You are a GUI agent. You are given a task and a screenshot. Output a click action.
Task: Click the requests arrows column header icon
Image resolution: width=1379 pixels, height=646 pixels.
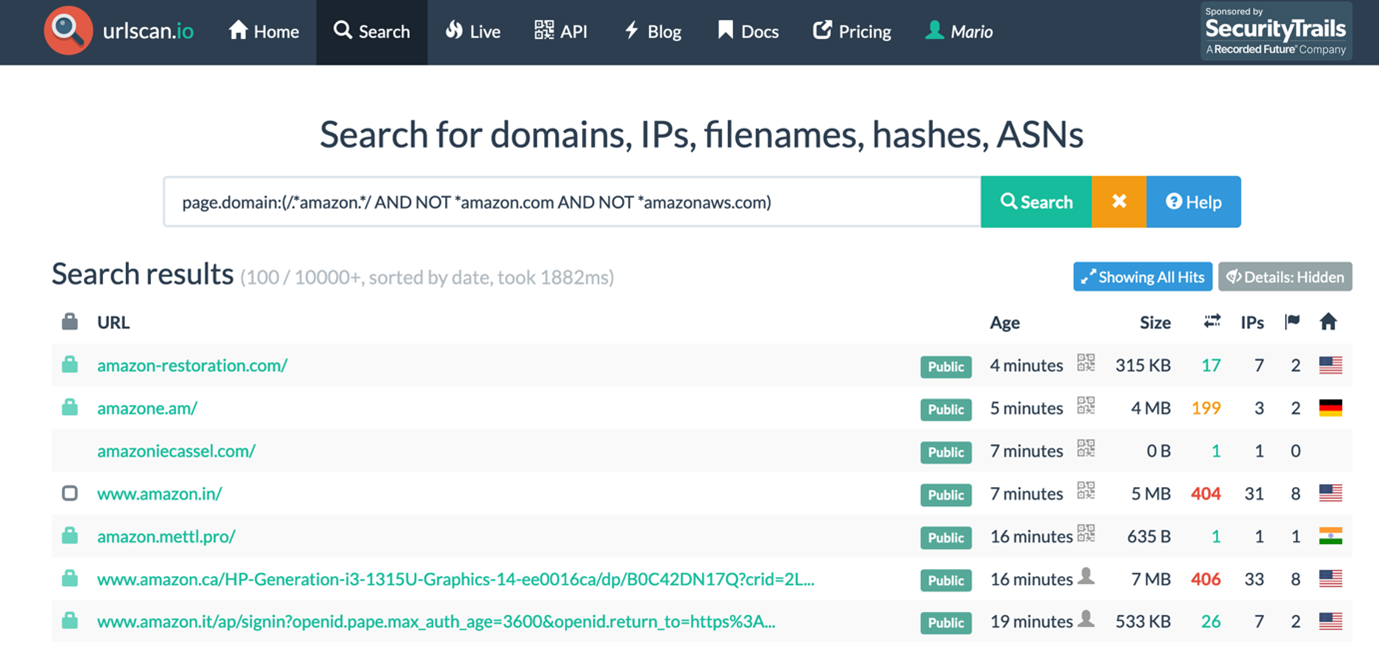pyautogui.click(x=1212, y=321)
